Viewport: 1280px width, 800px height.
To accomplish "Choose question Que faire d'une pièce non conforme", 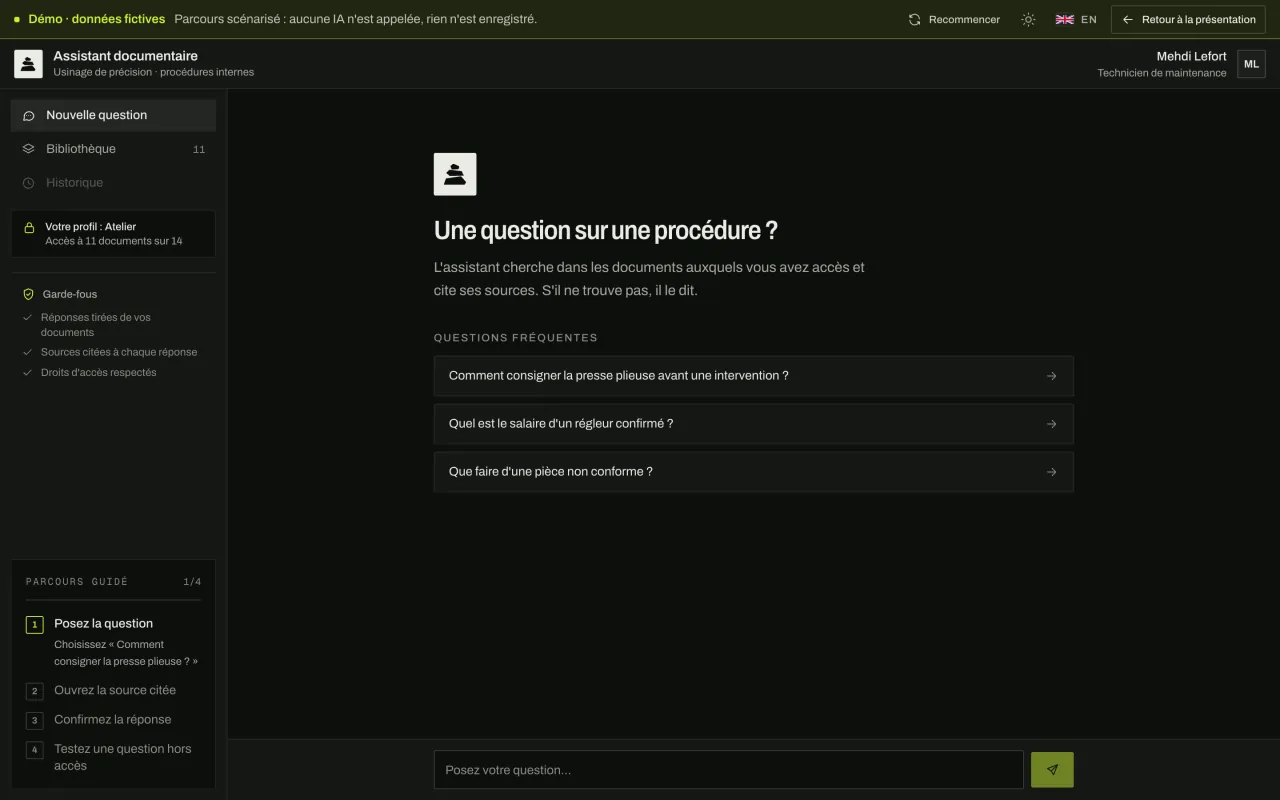I will point(753,472).
